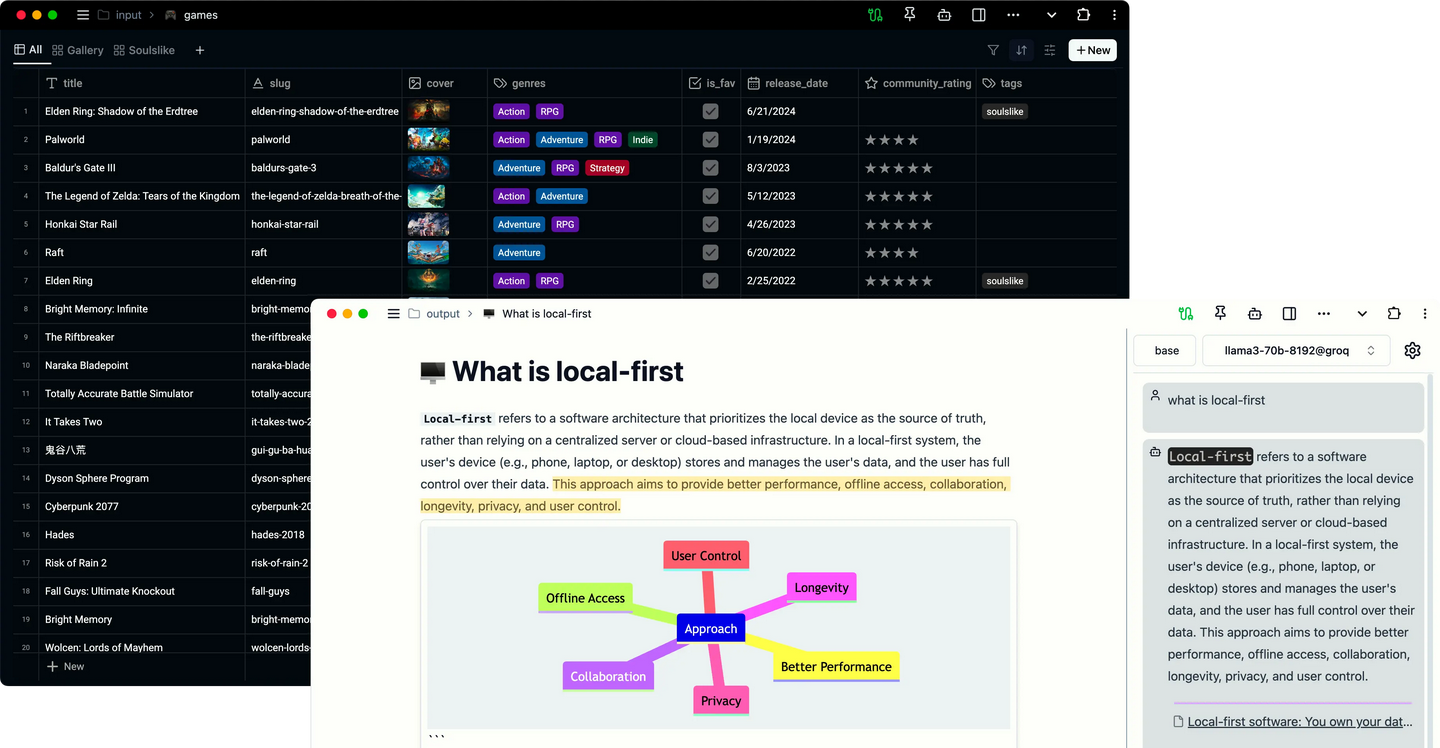Toggle is_fav for Baldur's Gate III
Image resolution: width=1440 pixels, height=748 pixels.
coord(710,167)
